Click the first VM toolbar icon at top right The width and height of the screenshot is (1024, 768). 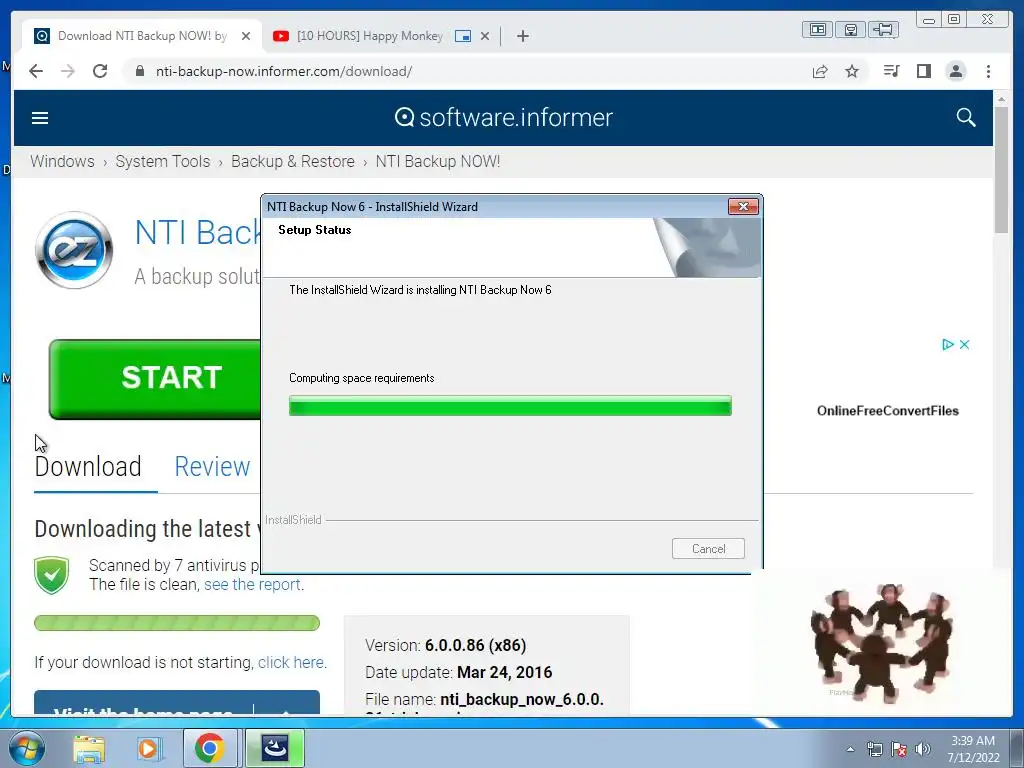tap(818, 29)
